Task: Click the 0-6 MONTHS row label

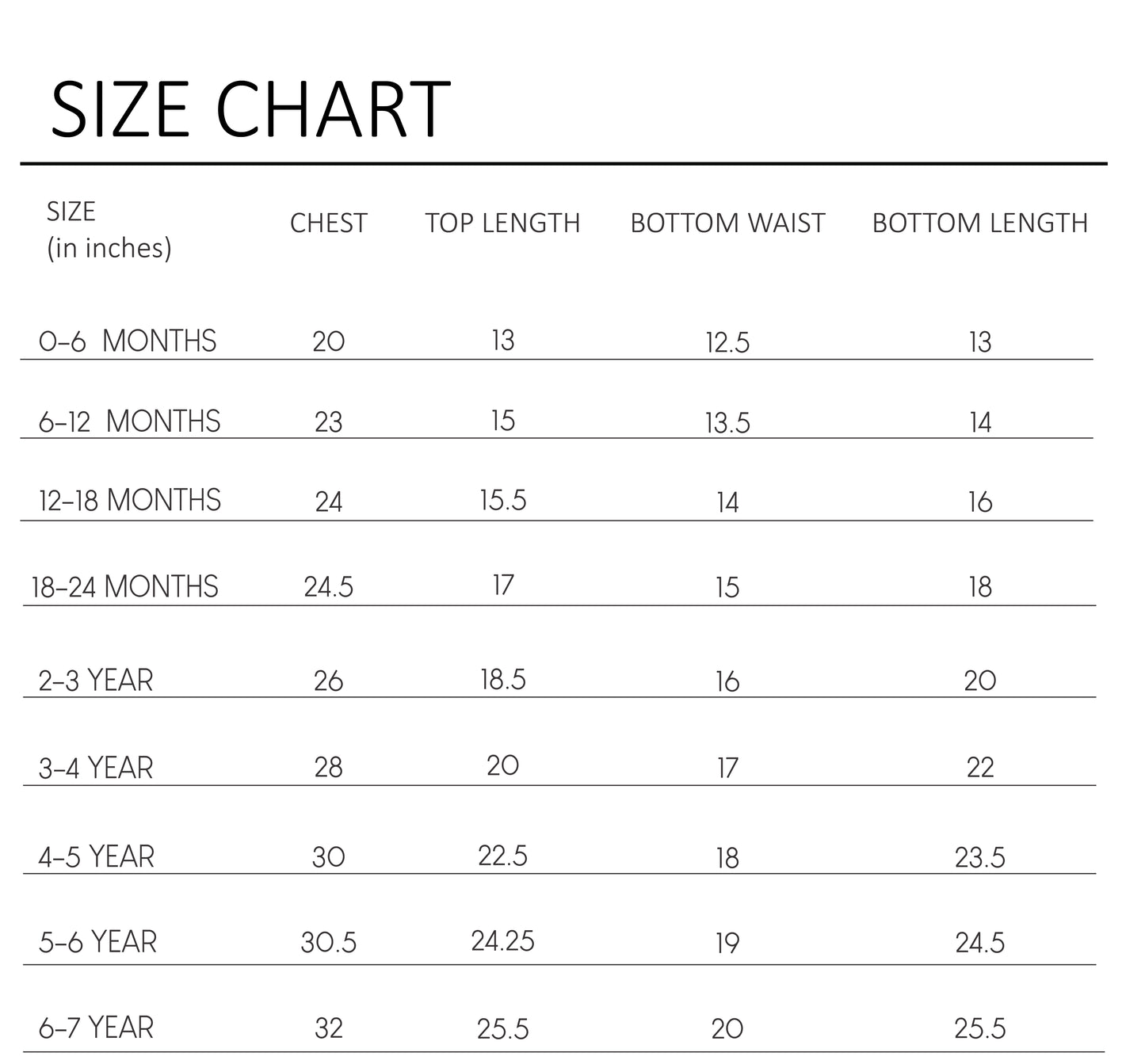Action: coord(128,341)
